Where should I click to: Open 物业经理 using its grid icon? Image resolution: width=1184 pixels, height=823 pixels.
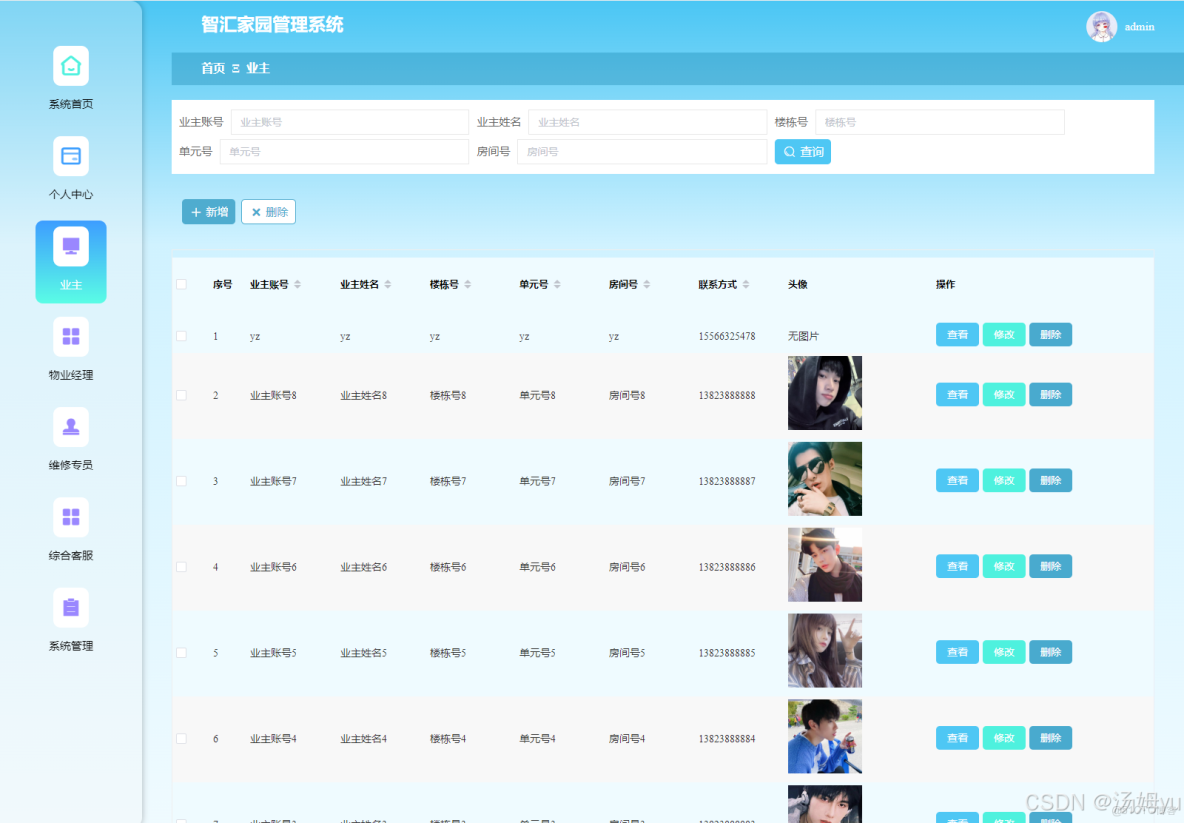coord(70,336)
